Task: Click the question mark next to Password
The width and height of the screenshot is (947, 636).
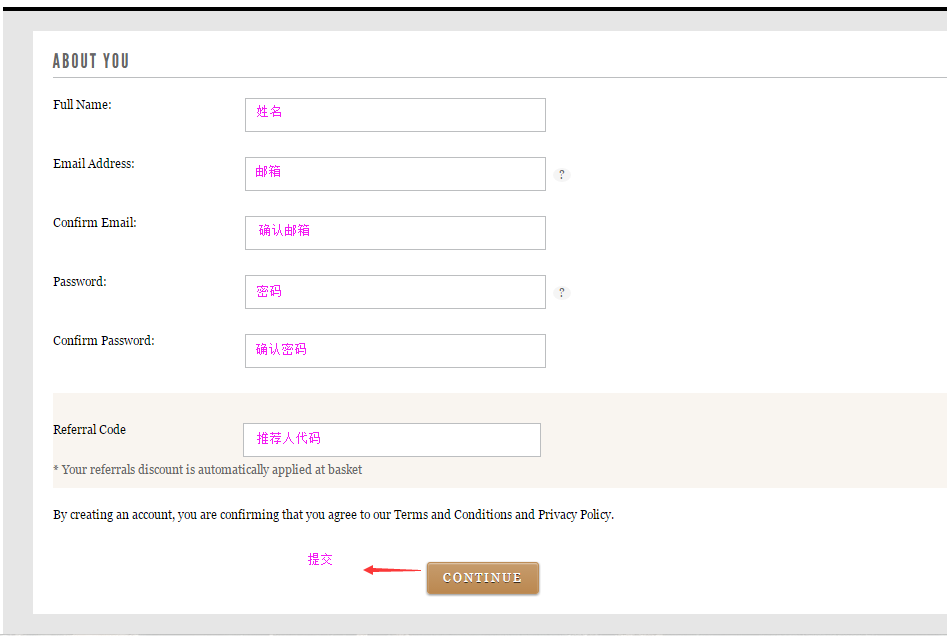Action: coord(562,292)
